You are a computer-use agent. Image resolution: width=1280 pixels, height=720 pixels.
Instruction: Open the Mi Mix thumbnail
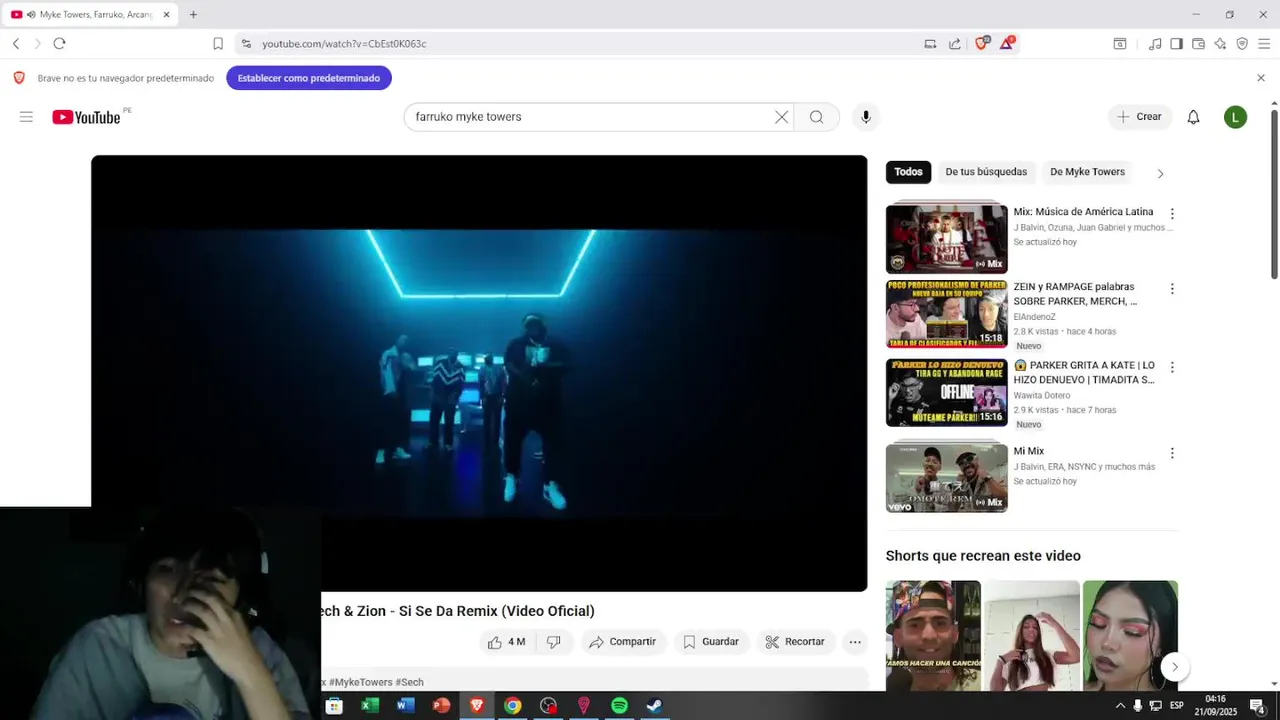click(x=946, y=478)
